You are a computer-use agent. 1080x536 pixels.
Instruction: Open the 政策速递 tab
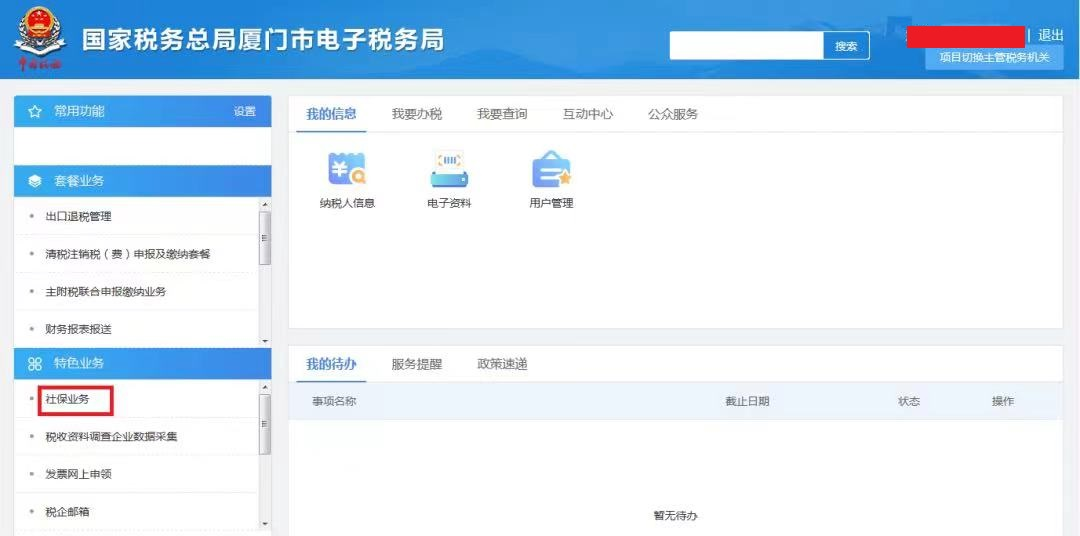(502, 364)
